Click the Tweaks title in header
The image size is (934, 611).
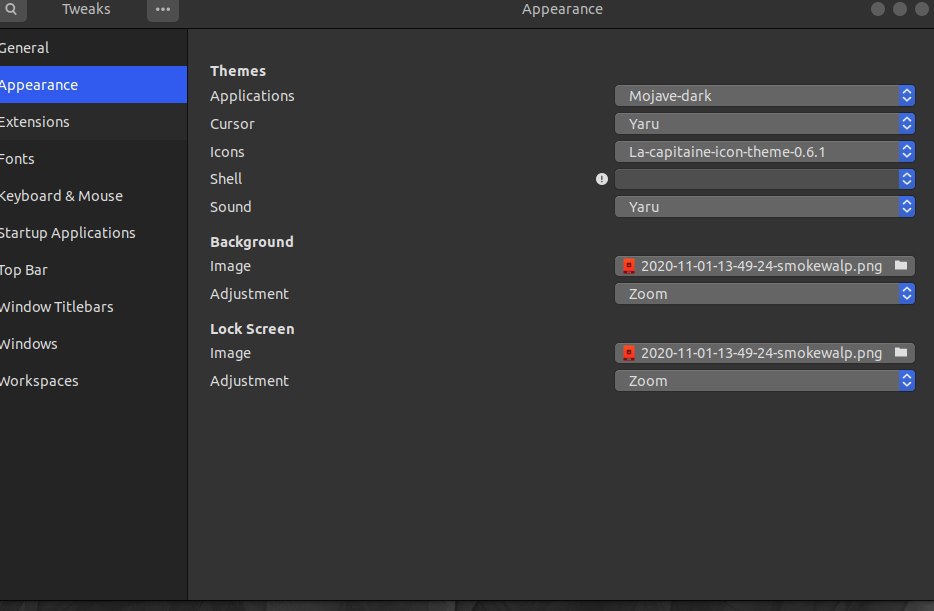(86, 9)
